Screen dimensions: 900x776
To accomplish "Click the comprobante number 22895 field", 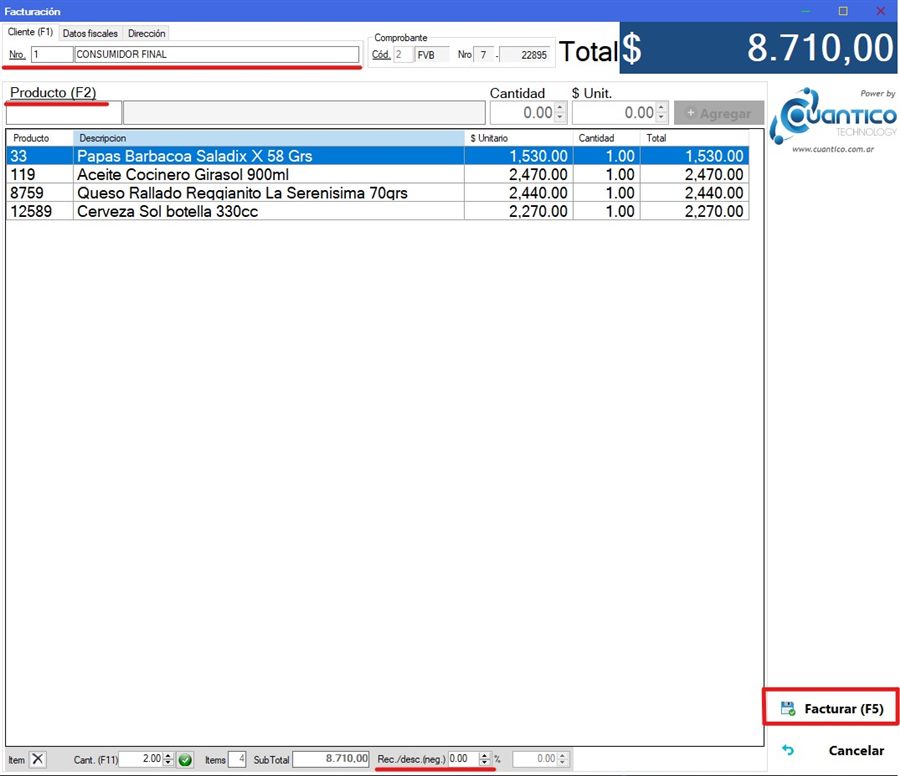I will [x=525, y=55].
